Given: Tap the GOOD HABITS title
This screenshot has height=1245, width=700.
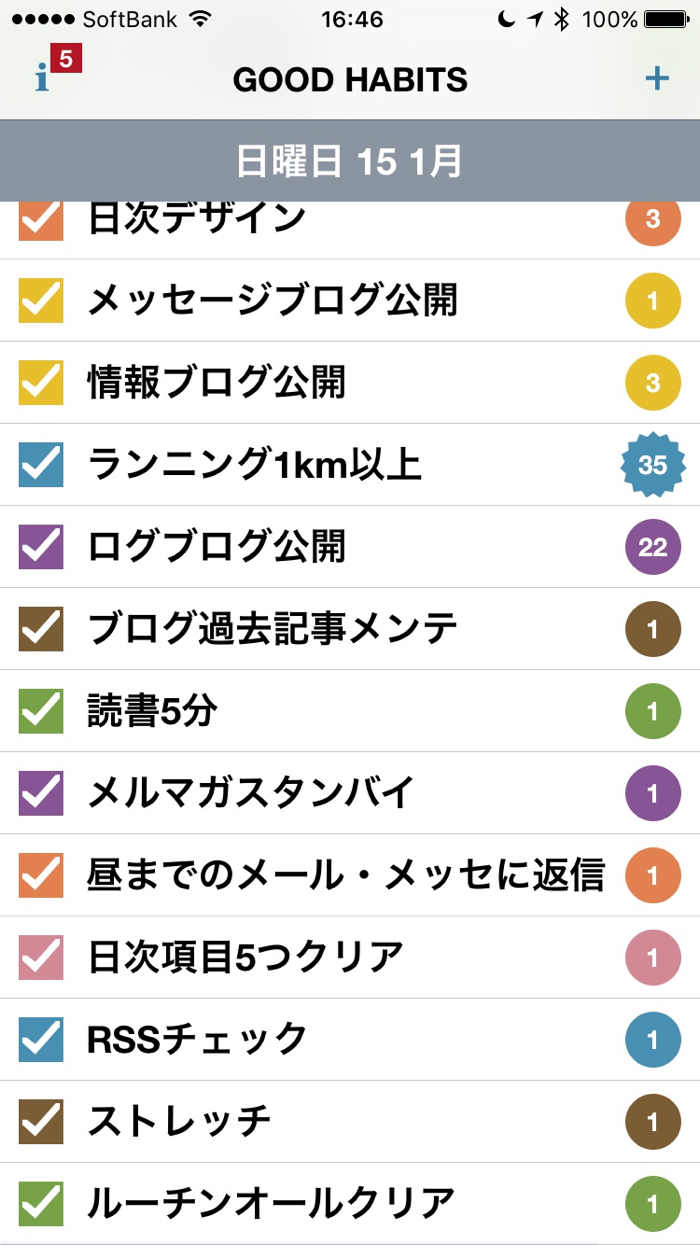Looking at the screenshot, I should pyautogui.click(x=350, y=80).
